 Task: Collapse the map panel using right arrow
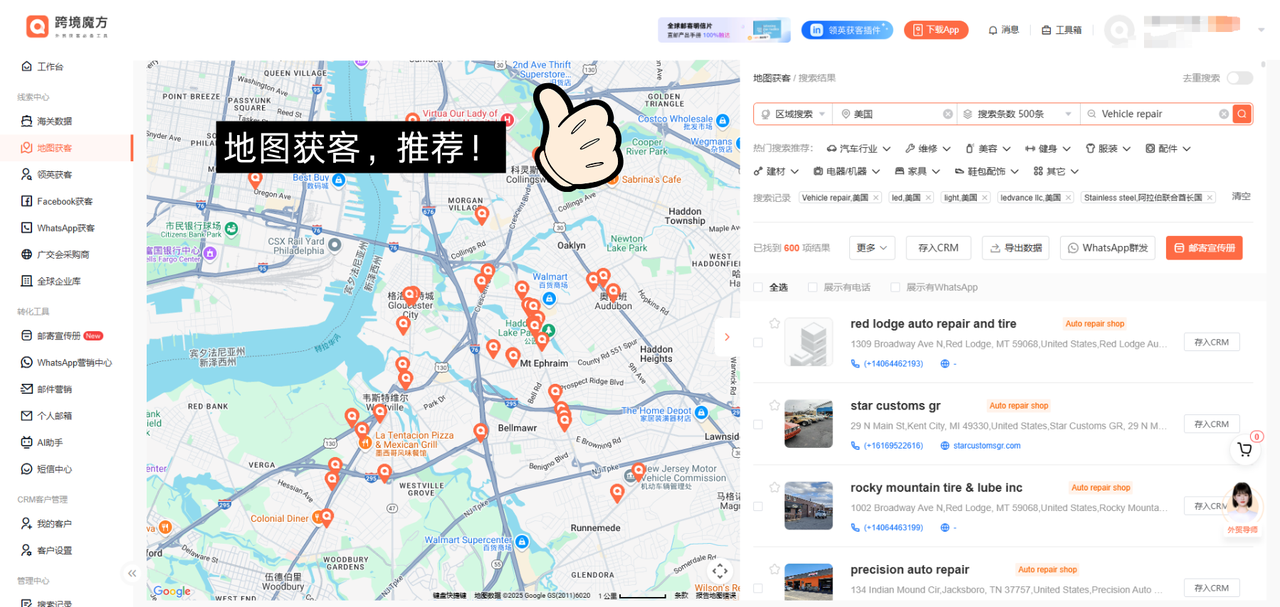click(x=727, y=338)
